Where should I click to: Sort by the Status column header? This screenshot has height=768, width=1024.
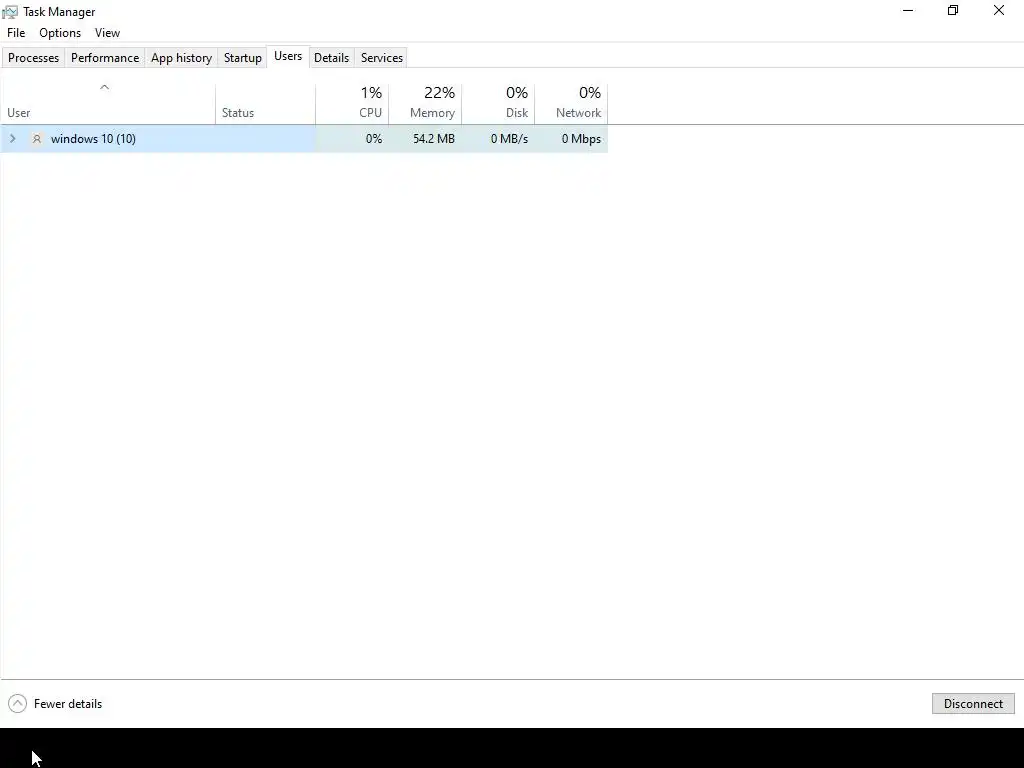pyautogui.click(x=265, y=104)
